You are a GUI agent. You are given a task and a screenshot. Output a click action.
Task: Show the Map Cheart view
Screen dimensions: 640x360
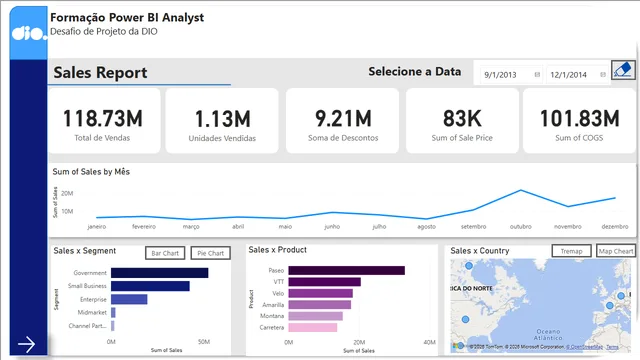(x=616, y=251)
